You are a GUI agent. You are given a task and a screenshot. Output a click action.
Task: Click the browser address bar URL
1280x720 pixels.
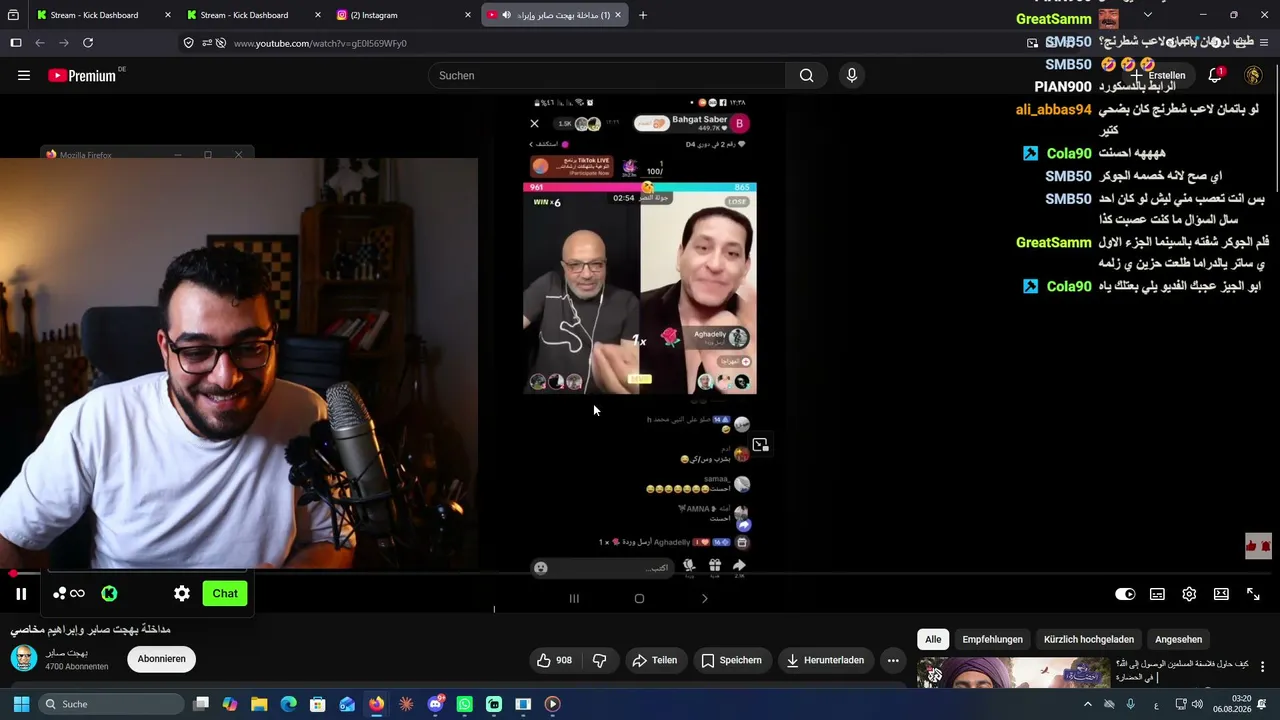pos(320,43)
